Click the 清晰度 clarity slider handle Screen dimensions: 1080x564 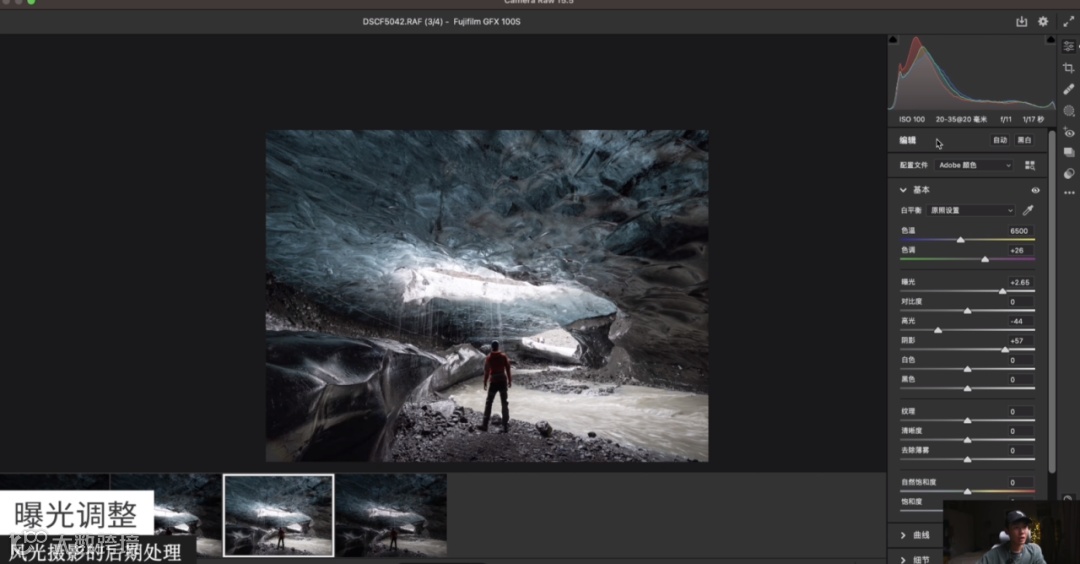(967, 439)
